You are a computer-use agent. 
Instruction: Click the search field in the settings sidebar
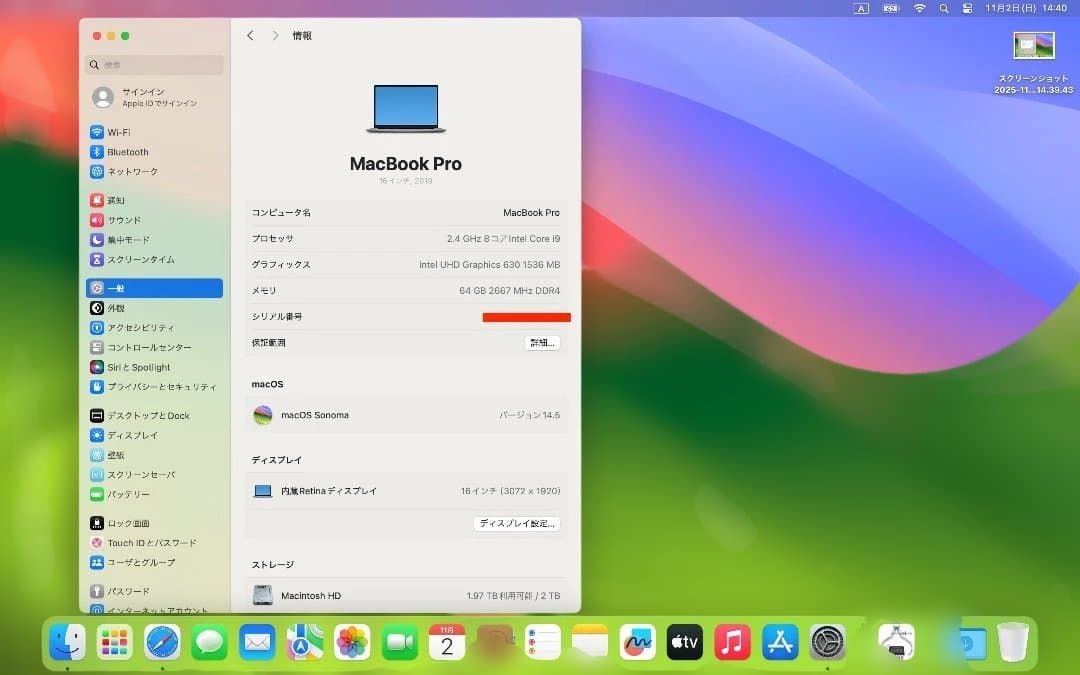click(153, 64)
